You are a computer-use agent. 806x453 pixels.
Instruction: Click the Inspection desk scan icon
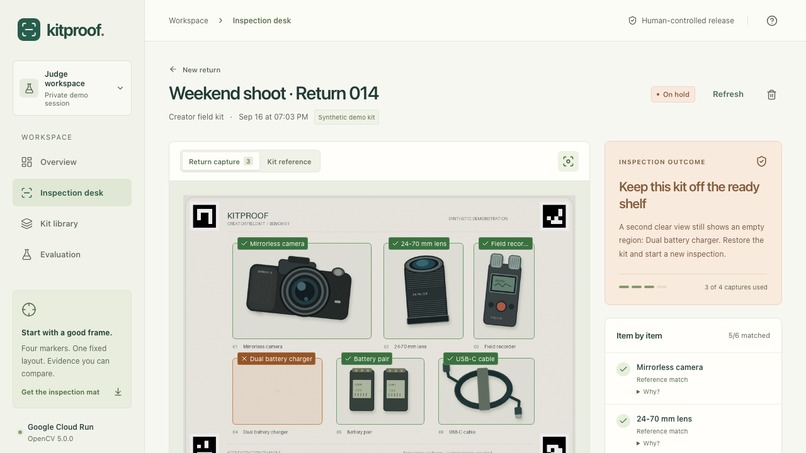[x=27, y=193]
